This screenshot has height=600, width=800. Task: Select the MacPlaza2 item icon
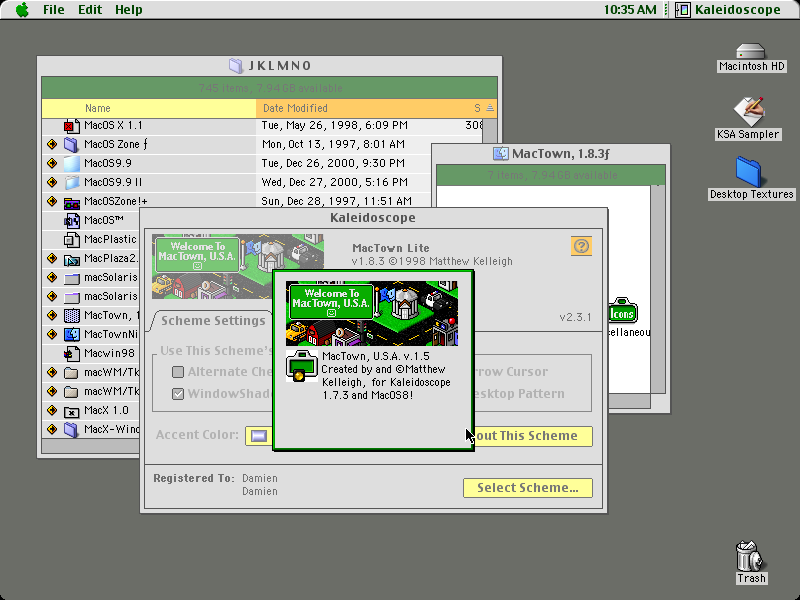point(71,259)
